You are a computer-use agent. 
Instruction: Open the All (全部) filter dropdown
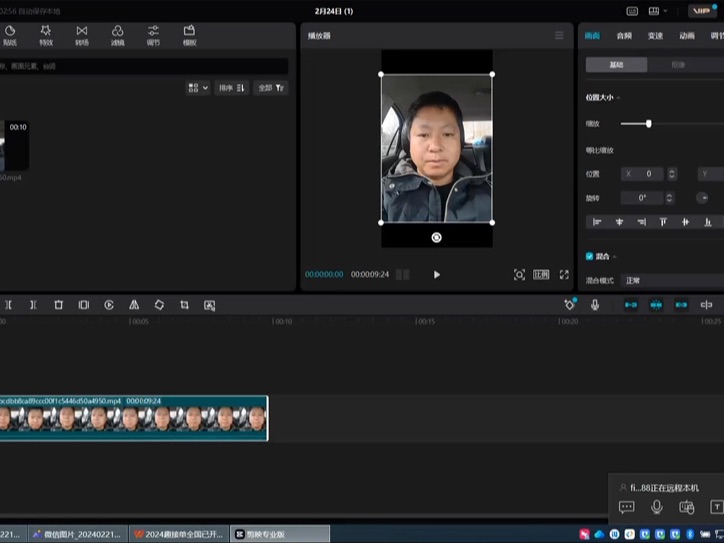[271, 88]
